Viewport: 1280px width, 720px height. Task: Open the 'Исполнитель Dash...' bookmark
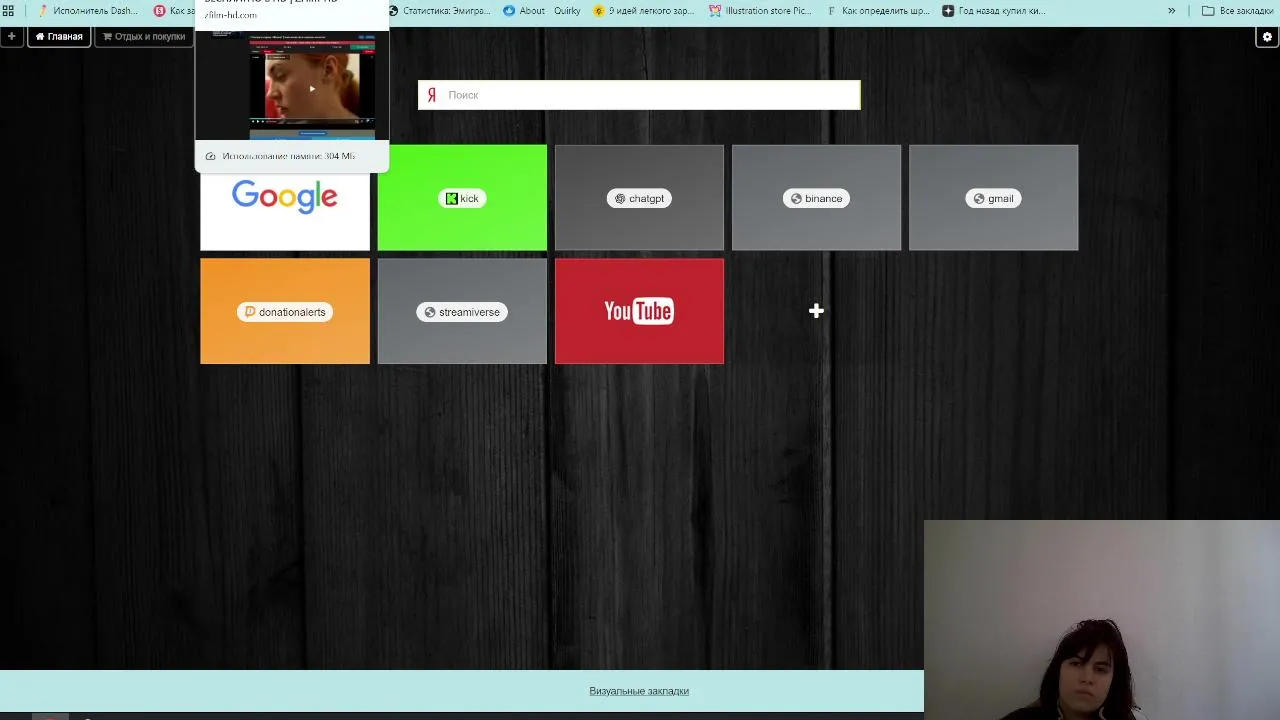87,11
